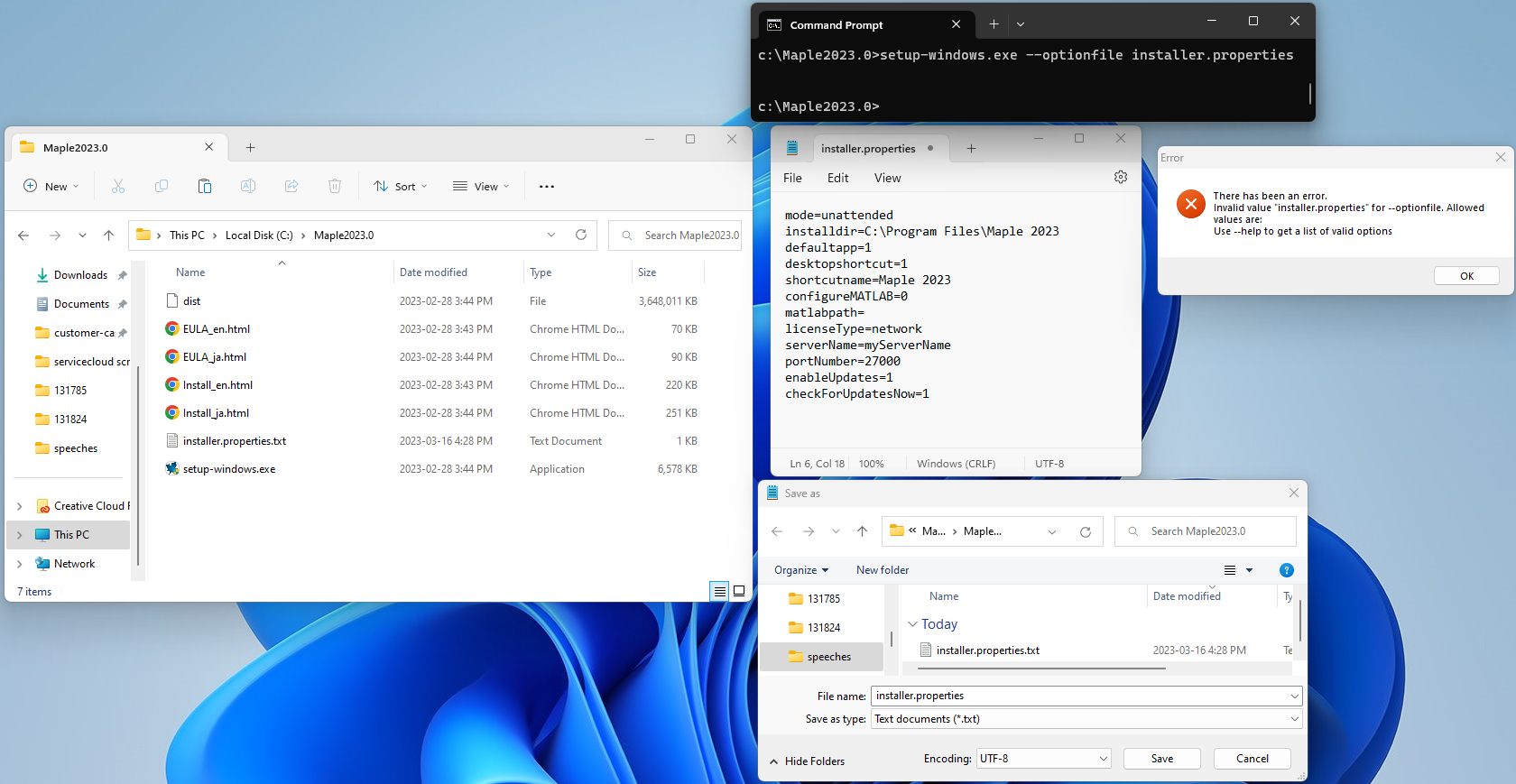Click Hide Folders in Save as dialog
The height and width of the screenshot is (784, 1516).
click(x=807, y=761)
